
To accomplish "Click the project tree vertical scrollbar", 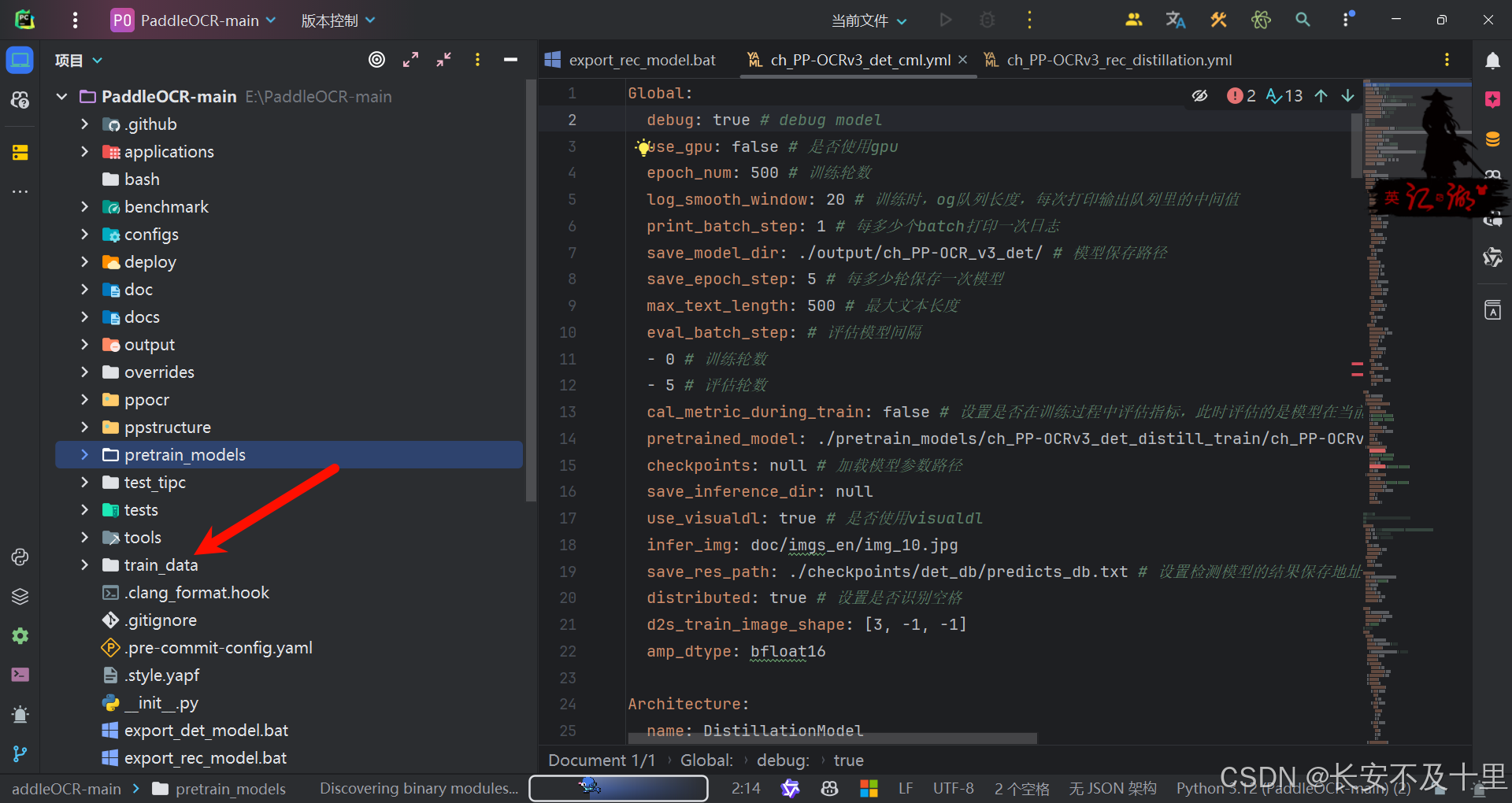I will click(531, 291).
